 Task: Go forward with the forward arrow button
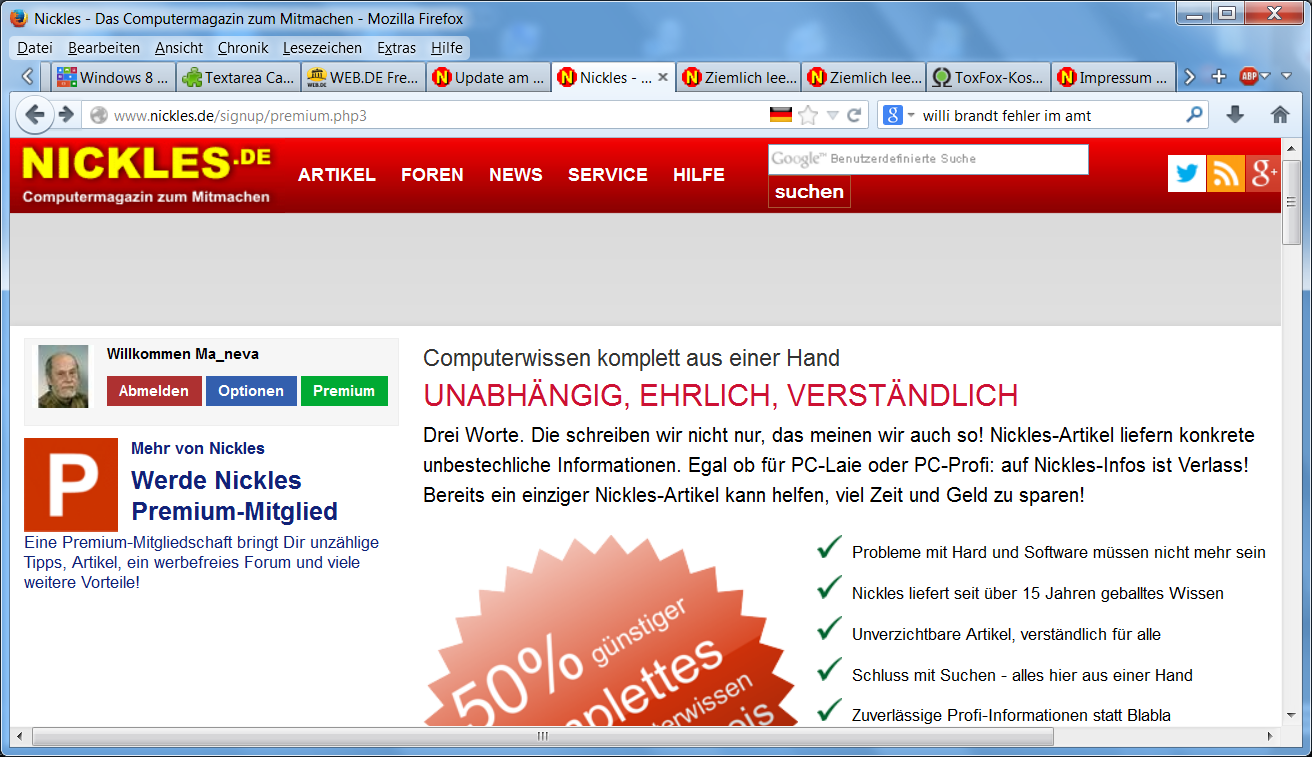click(x=67, y=115)
